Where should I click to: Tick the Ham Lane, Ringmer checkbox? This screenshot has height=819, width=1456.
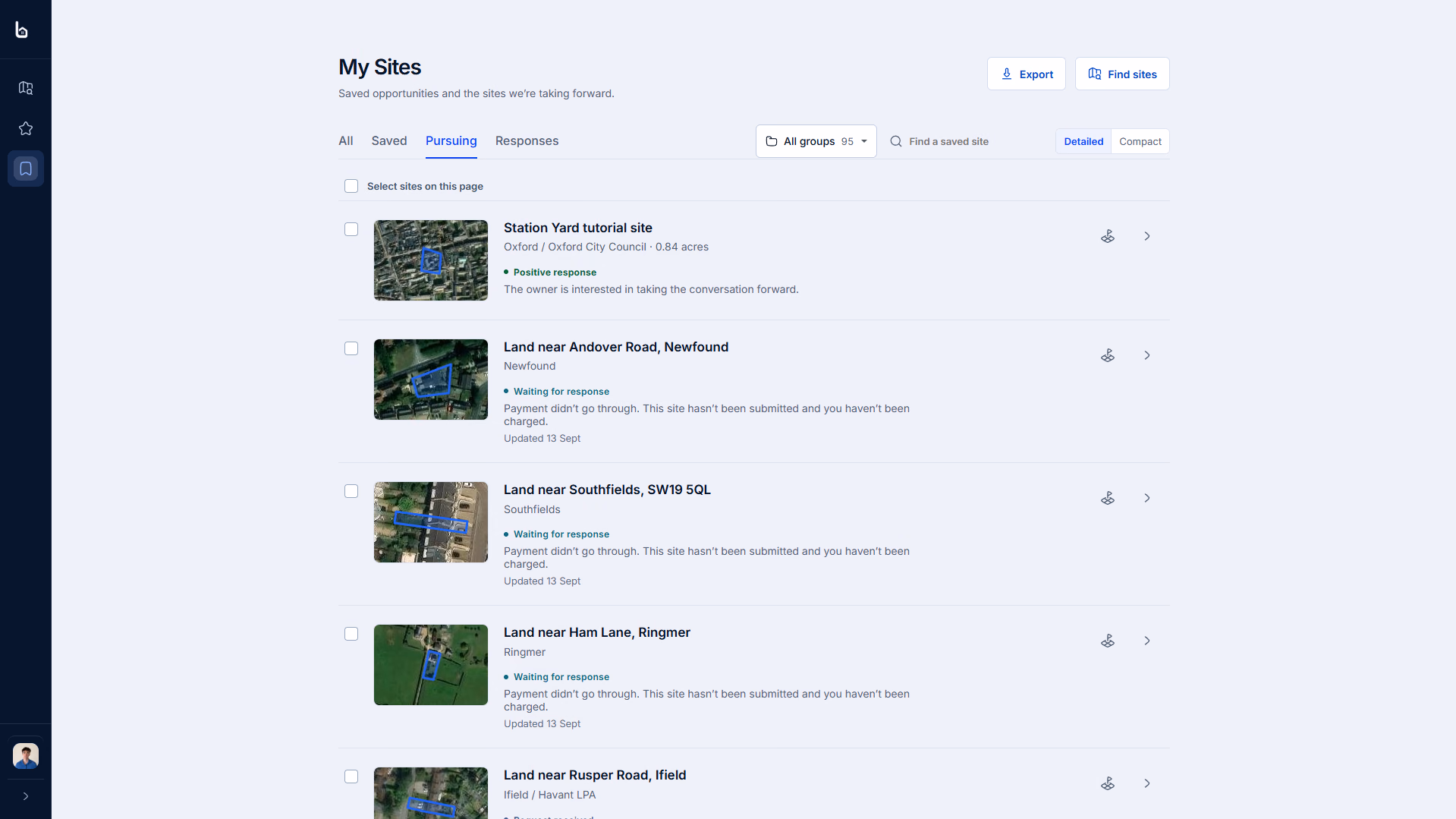[x=351, y=634]
